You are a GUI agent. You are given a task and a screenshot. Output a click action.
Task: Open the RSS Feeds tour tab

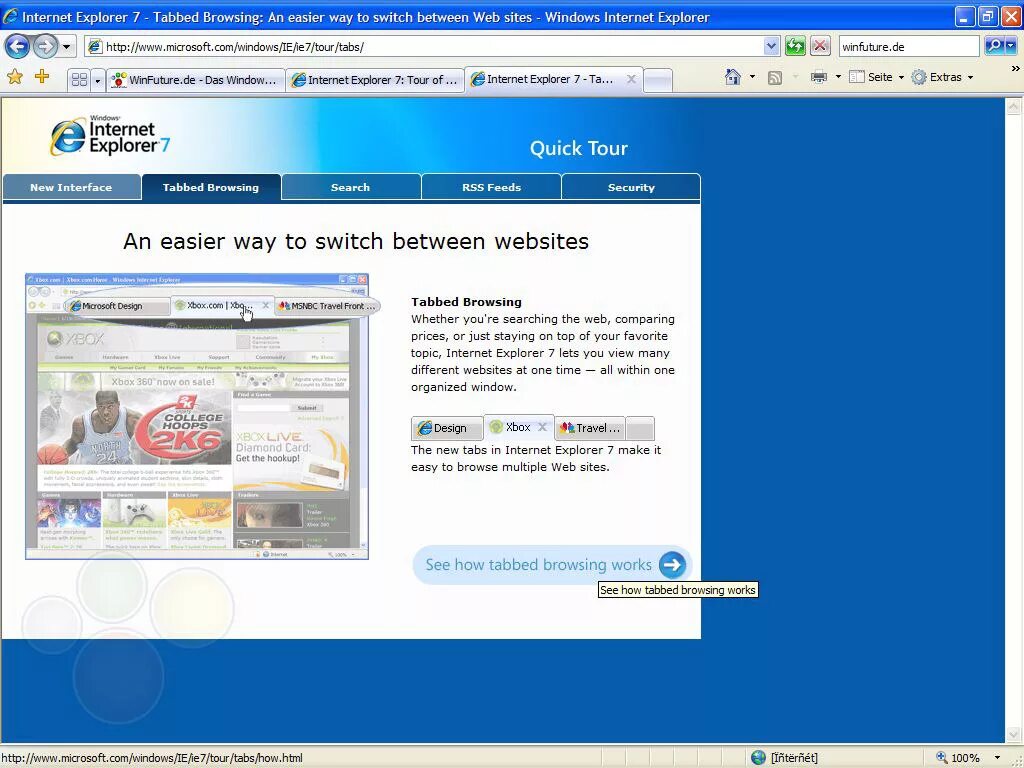point(492,187)
